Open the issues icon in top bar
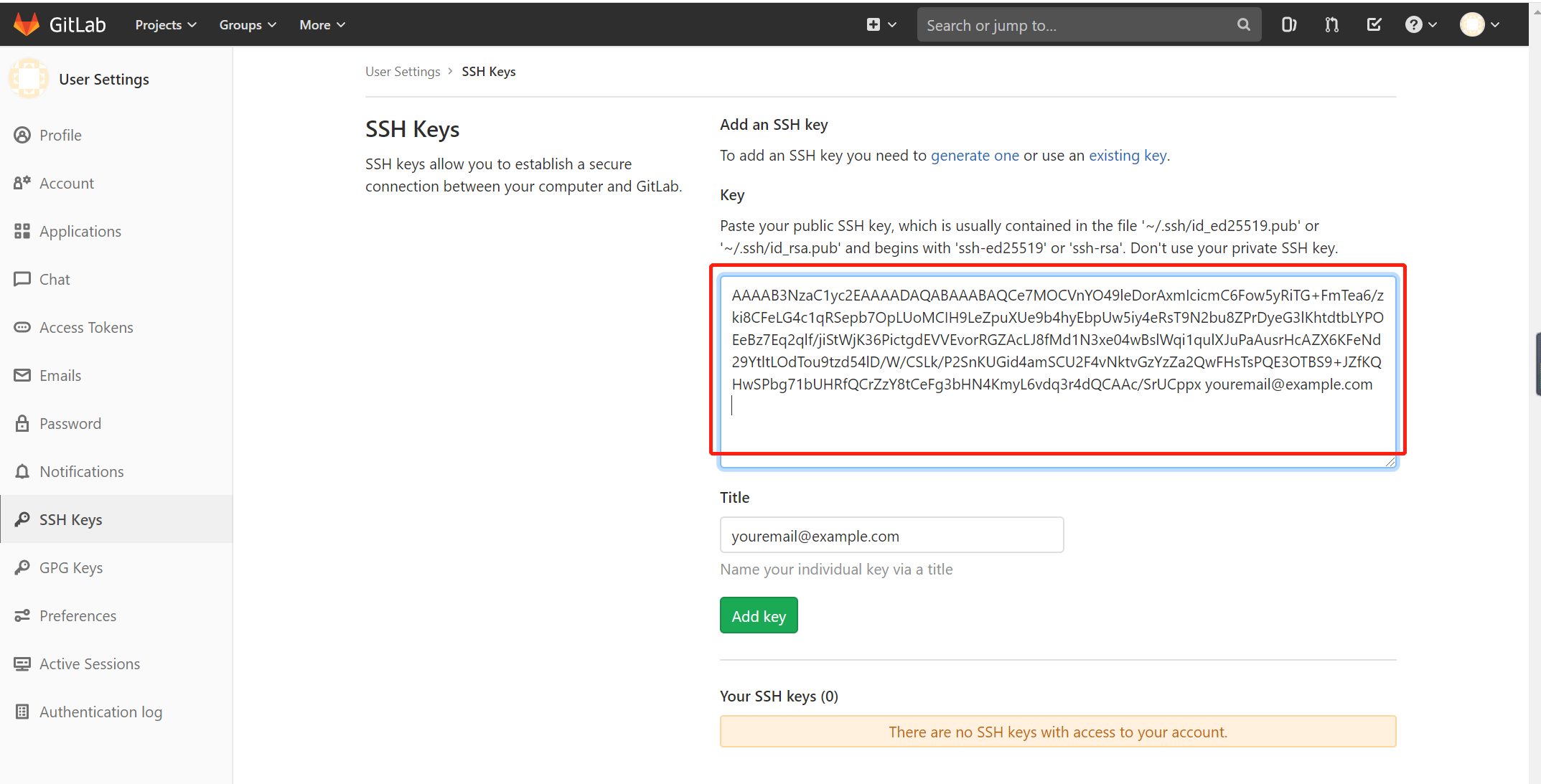The height and width of the screenshot is (784, 1541). point(1289,25)
